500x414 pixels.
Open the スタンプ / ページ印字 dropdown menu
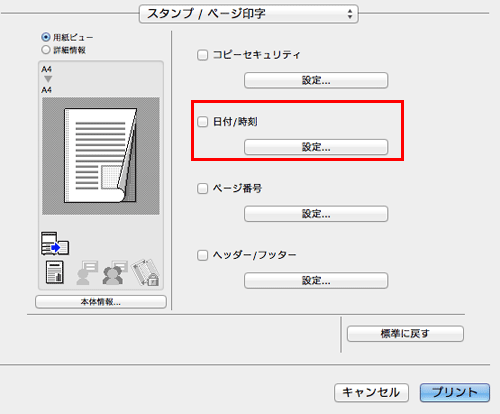point(249,14)
